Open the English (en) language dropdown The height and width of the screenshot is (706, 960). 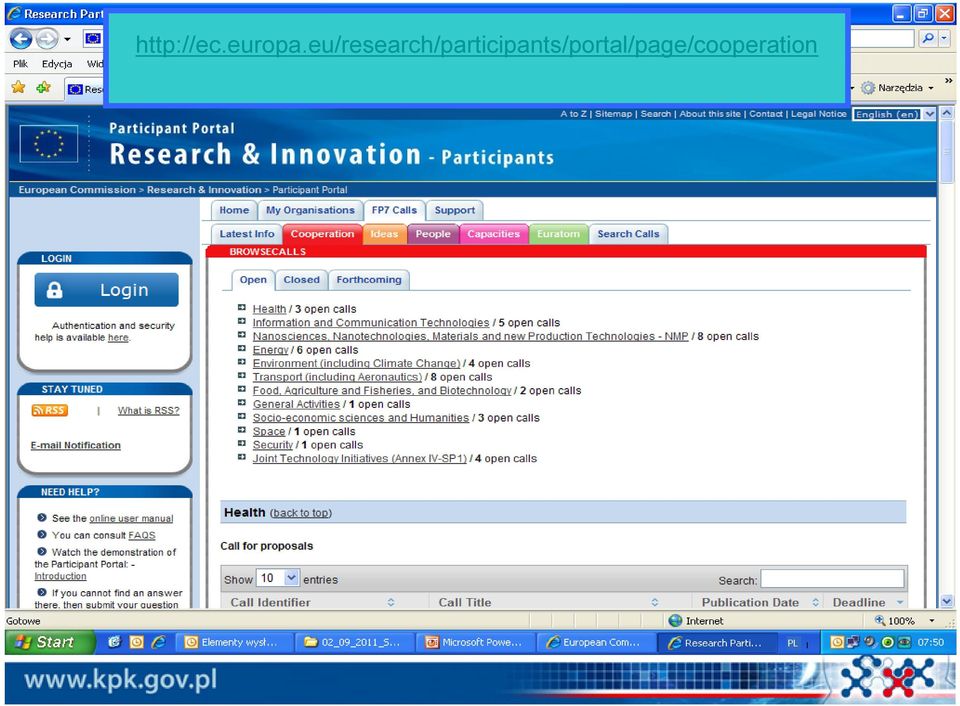coord(894,114)
